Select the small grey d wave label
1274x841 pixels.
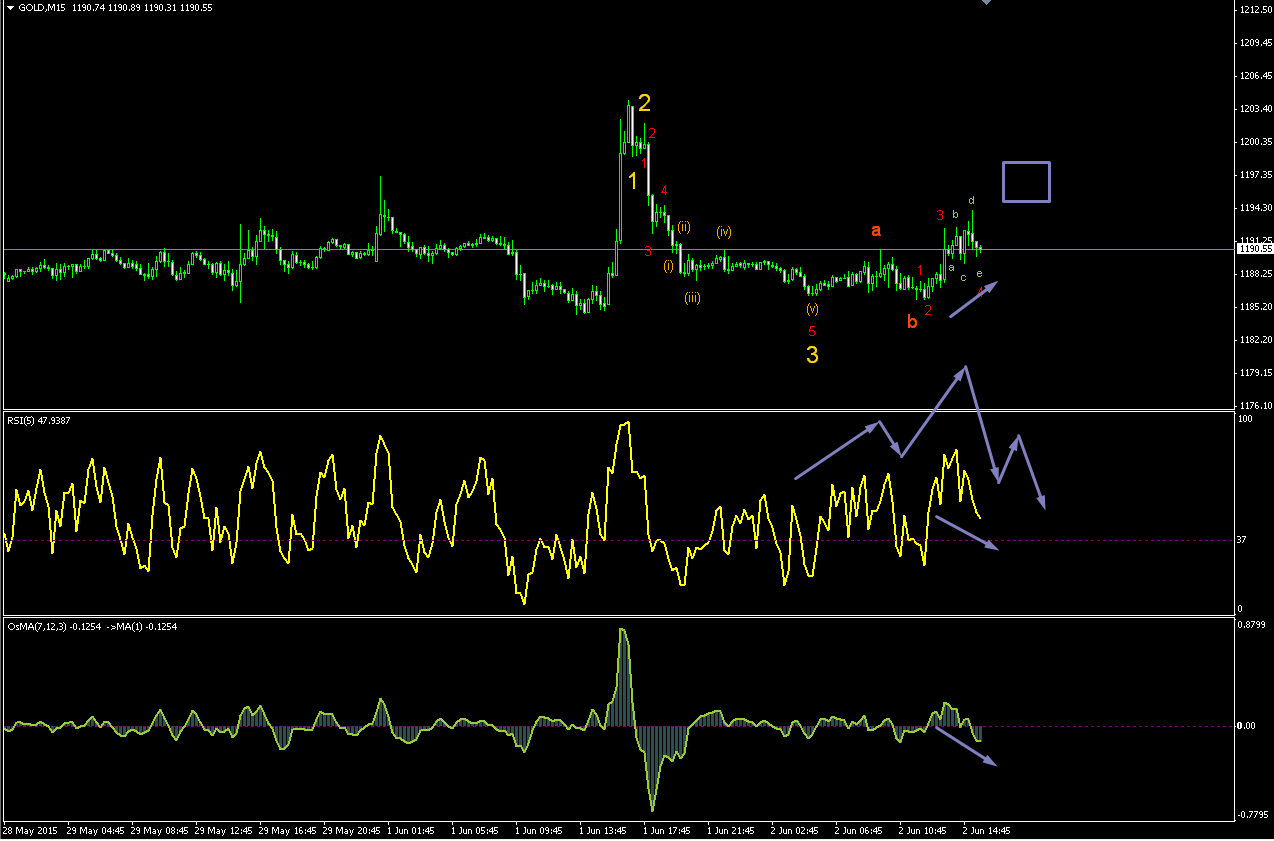pos(971,201)
